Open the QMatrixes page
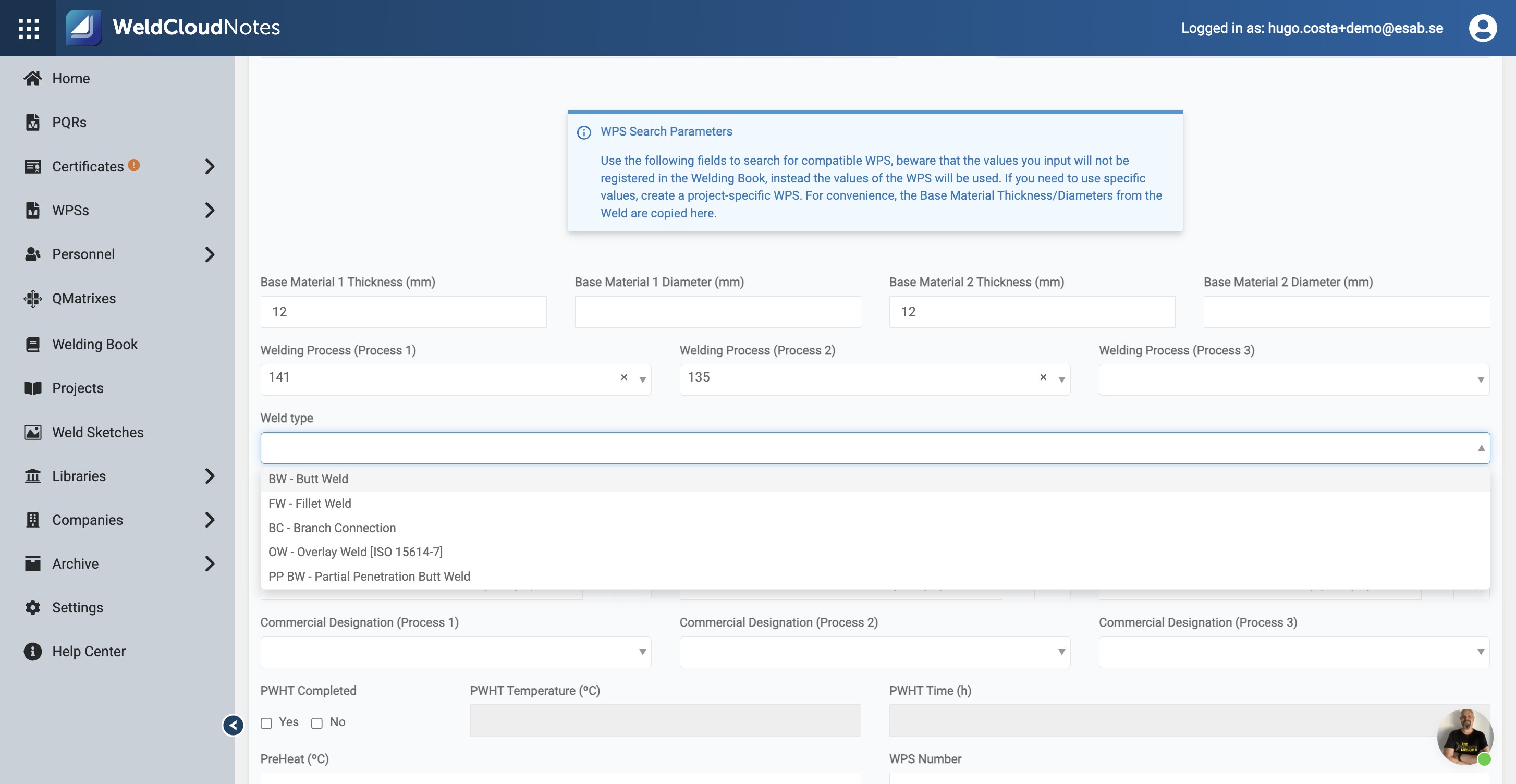 point(84,298)
